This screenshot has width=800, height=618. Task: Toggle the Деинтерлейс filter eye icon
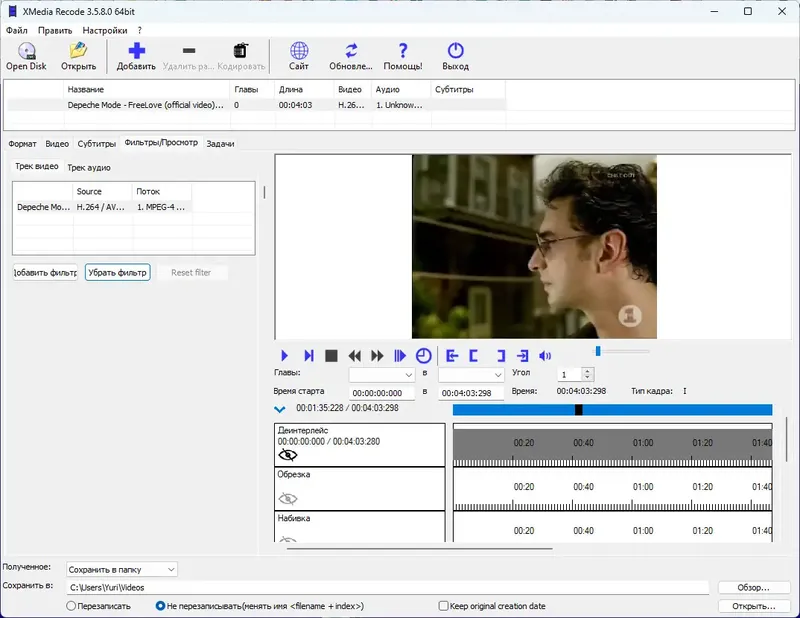288,454
